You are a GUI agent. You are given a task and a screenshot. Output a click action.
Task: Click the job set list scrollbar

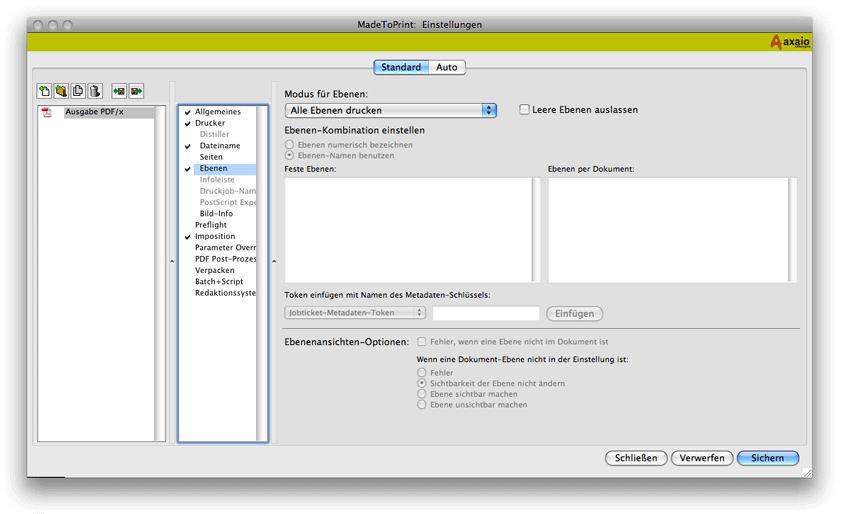tap(159, 274)
